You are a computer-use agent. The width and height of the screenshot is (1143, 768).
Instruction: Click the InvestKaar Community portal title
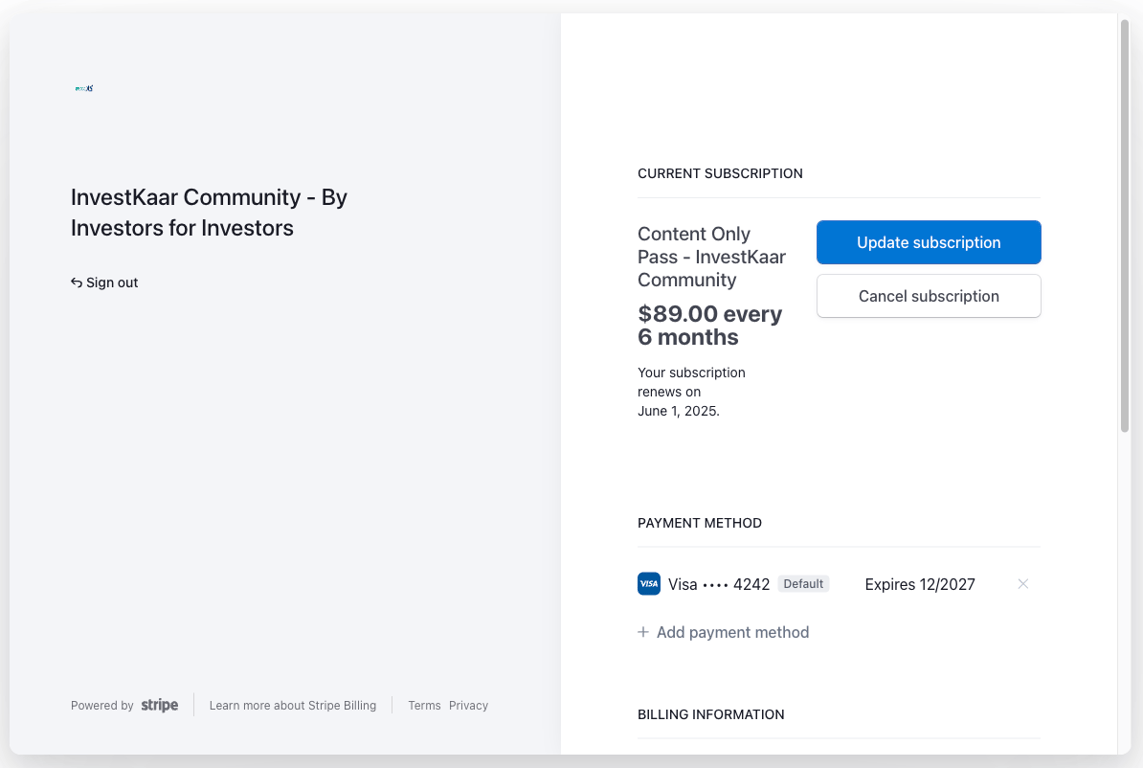click(x=209, y=212)
